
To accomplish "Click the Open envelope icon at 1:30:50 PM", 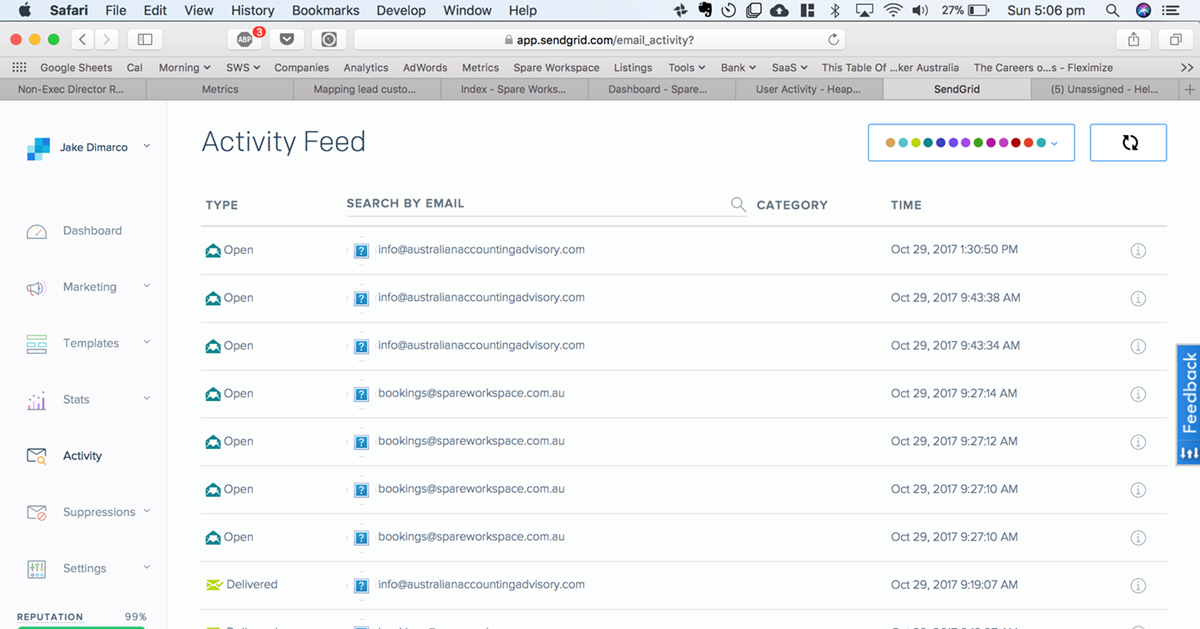I will (212, 250).
